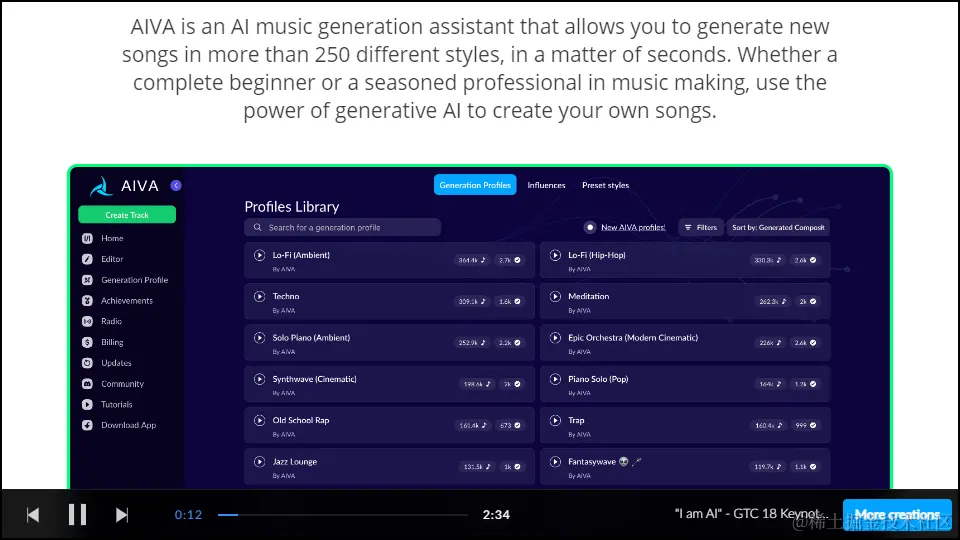Switch to the Preset styles tab
960x540 pixels.
[606, 185]
